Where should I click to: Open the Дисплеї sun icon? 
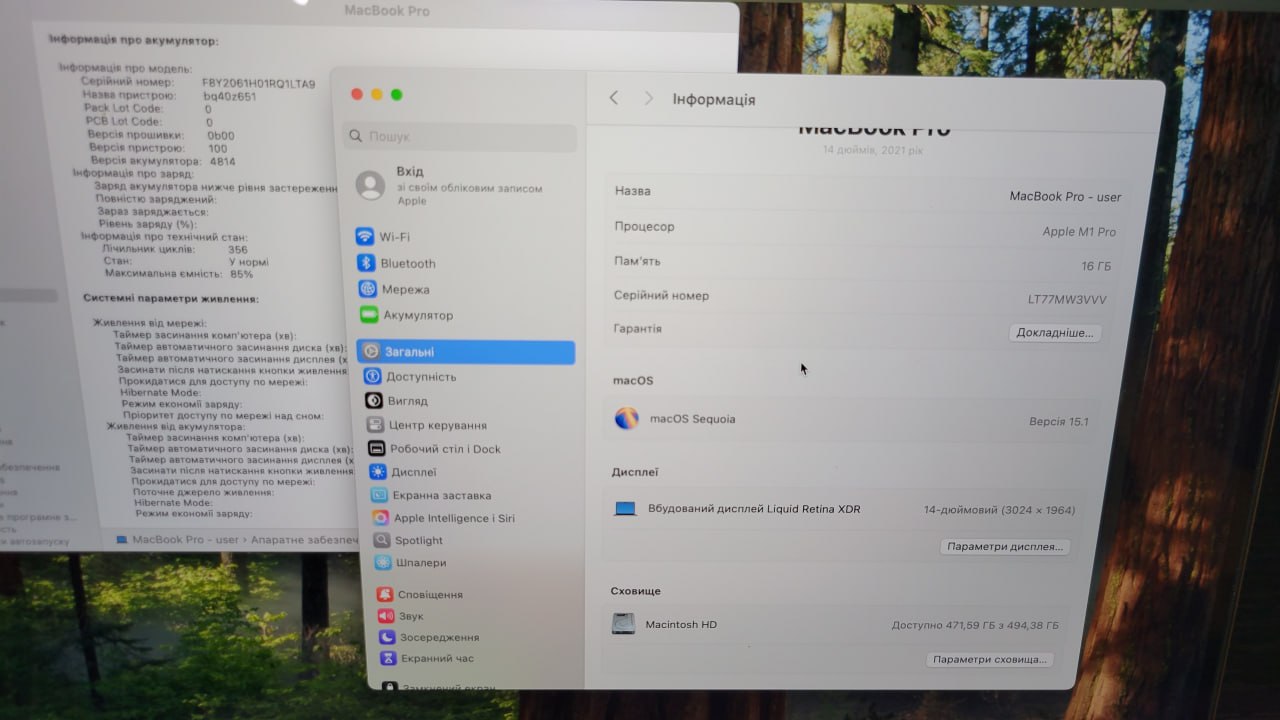pyautogui.click(x=377, y=472)
